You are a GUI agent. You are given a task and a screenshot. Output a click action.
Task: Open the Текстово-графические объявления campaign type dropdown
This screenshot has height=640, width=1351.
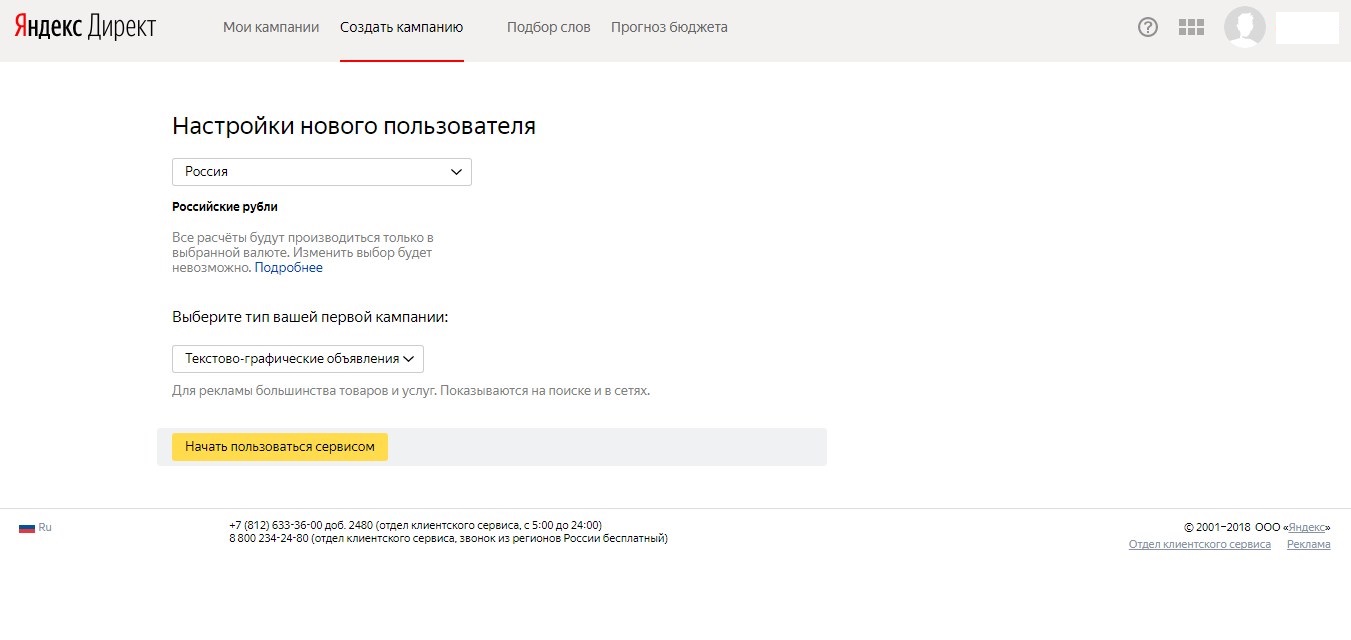298,359
